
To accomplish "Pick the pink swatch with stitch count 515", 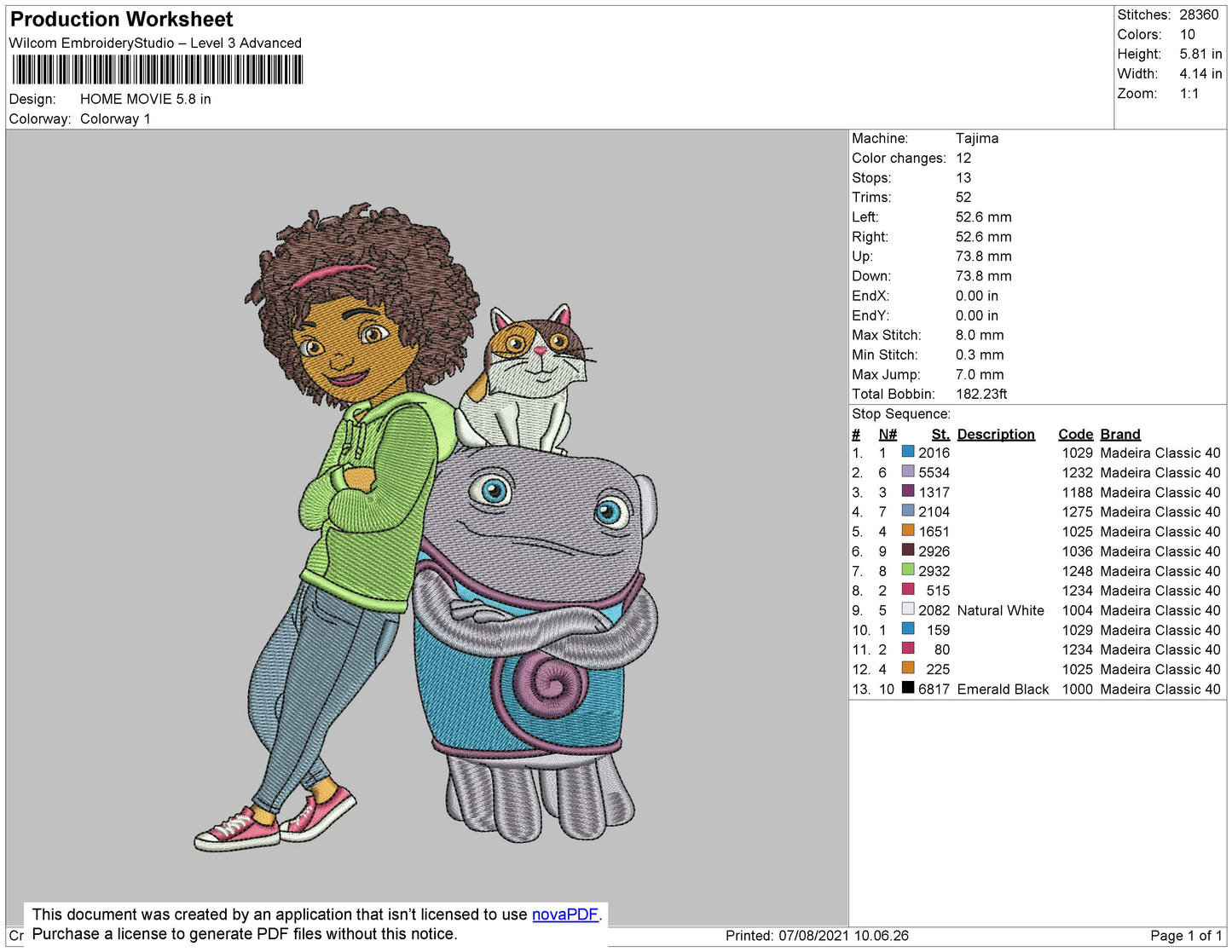I will coord(908,590).
